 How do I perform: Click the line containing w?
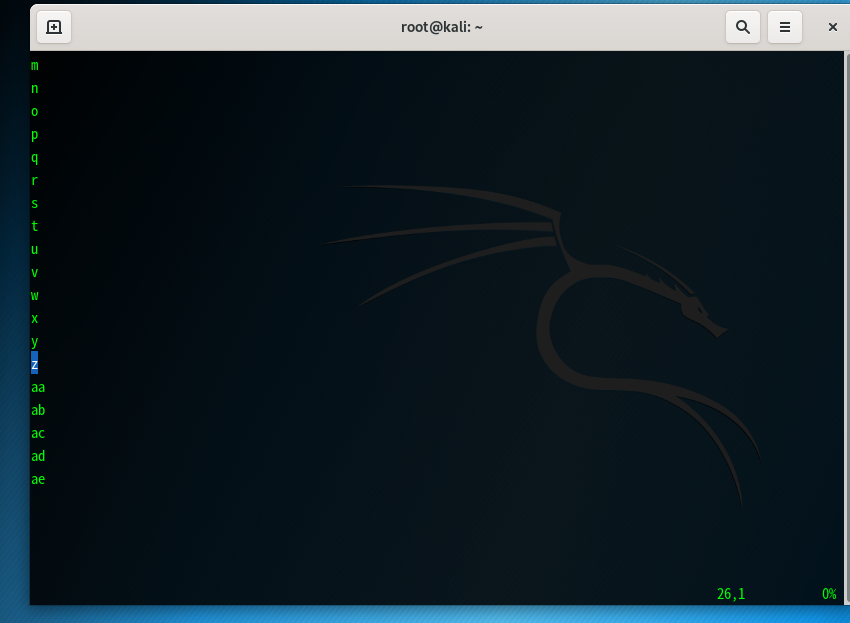click(35, 296)
